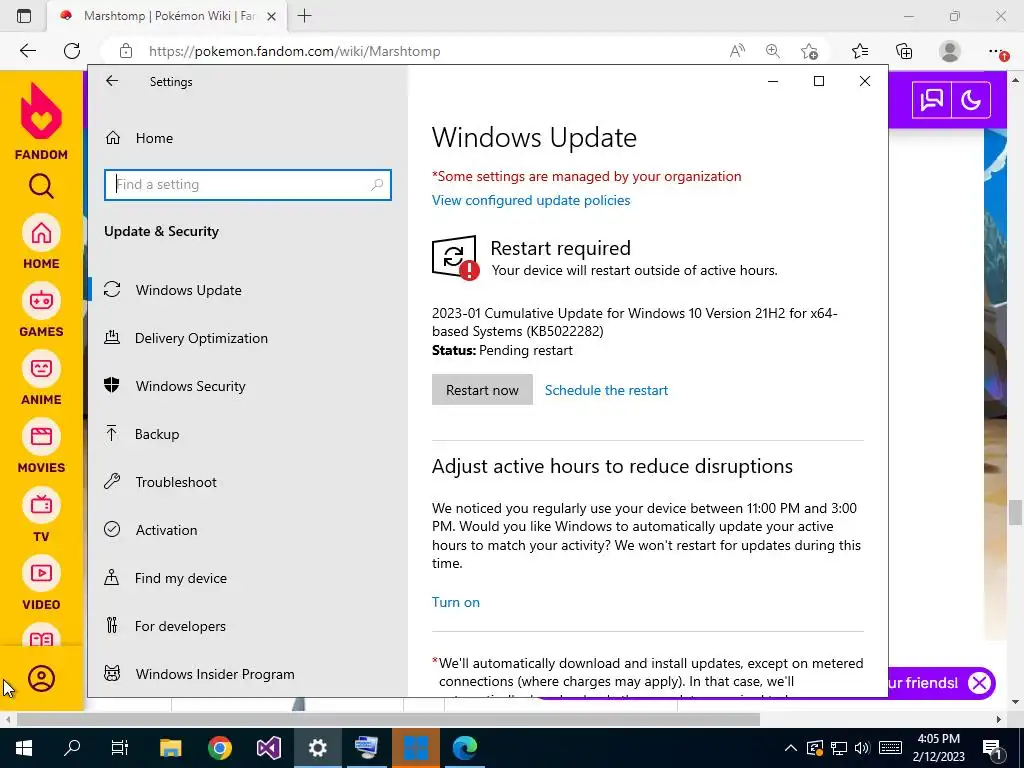
Task: Open Fandom user profile icon
Action: pyautogui.click(x=41, y=679)
